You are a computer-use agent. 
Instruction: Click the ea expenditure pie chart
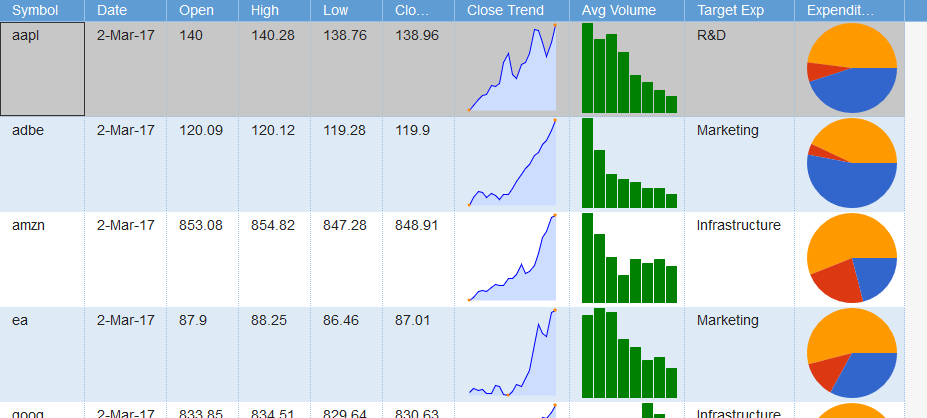[x=852, y=353]
